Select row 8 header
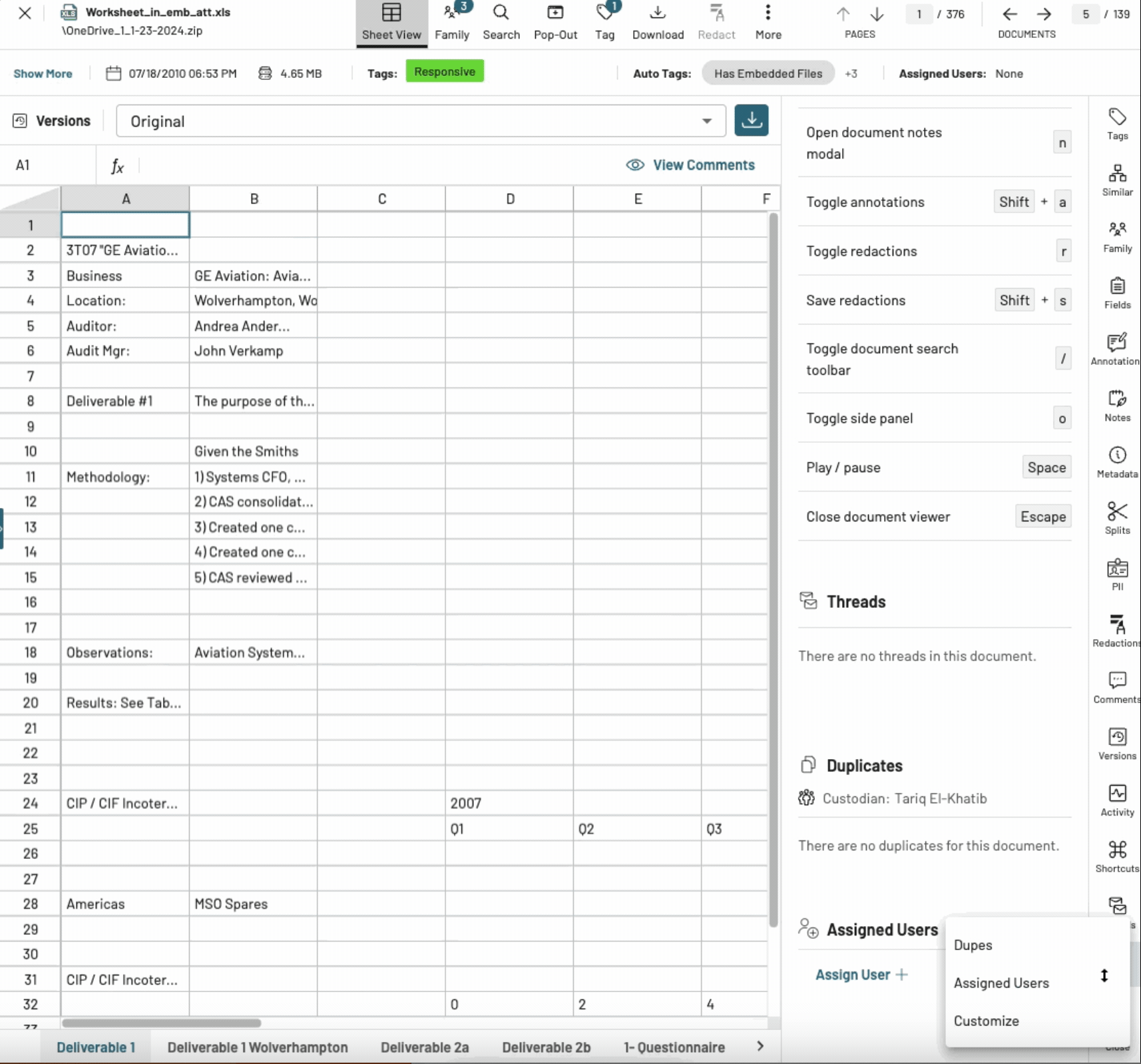 [31, 401]
